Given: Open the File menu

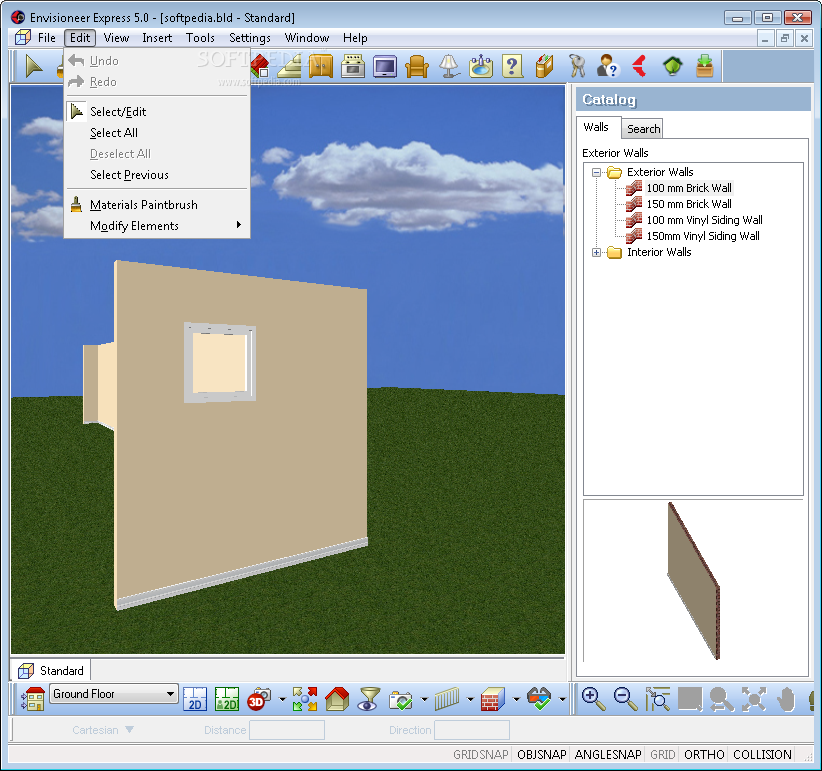Looking at the screenshot, I should tap(47, 38).
